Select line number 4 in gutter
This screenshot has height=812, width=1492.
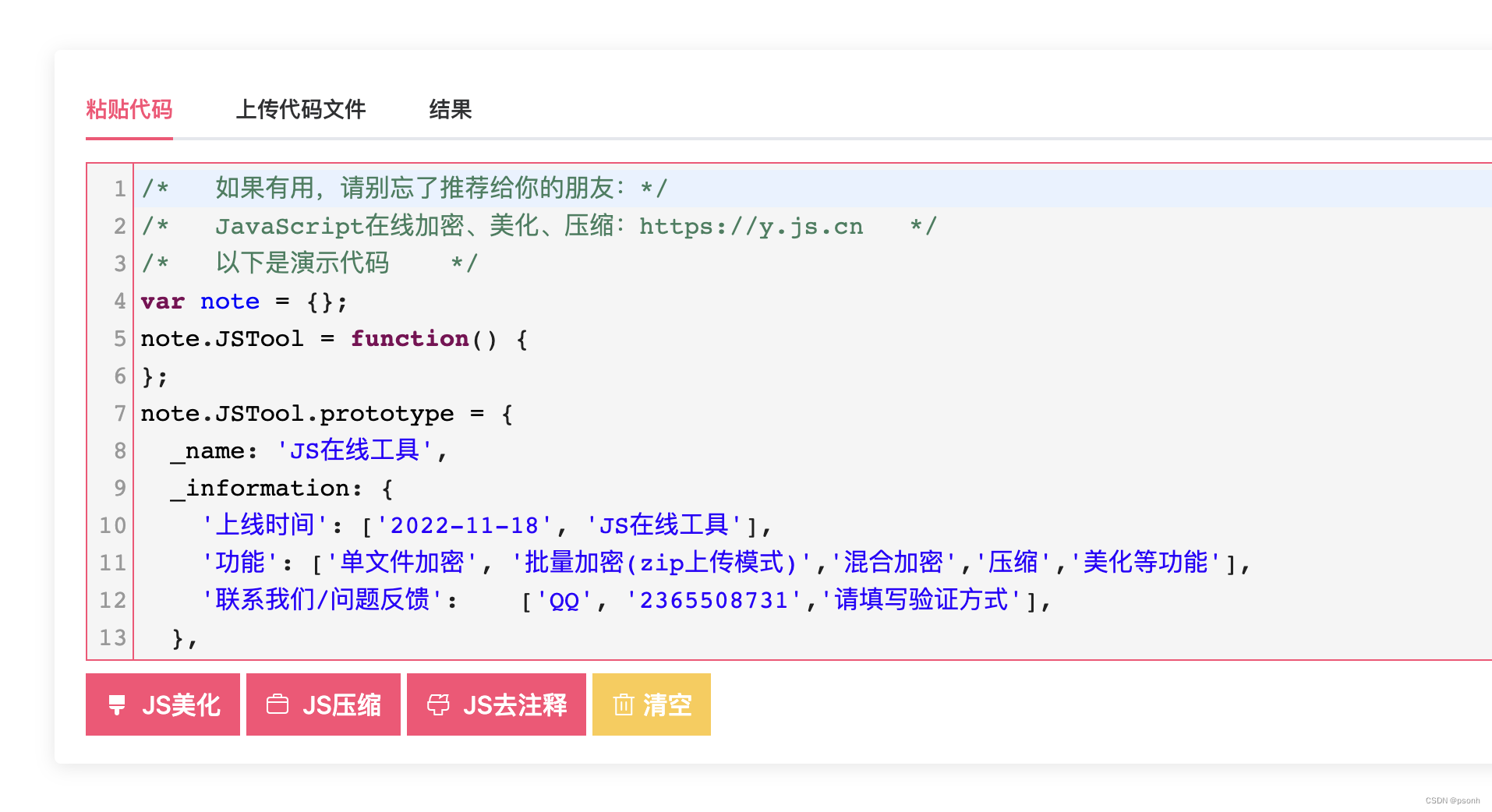pos(120,301)
